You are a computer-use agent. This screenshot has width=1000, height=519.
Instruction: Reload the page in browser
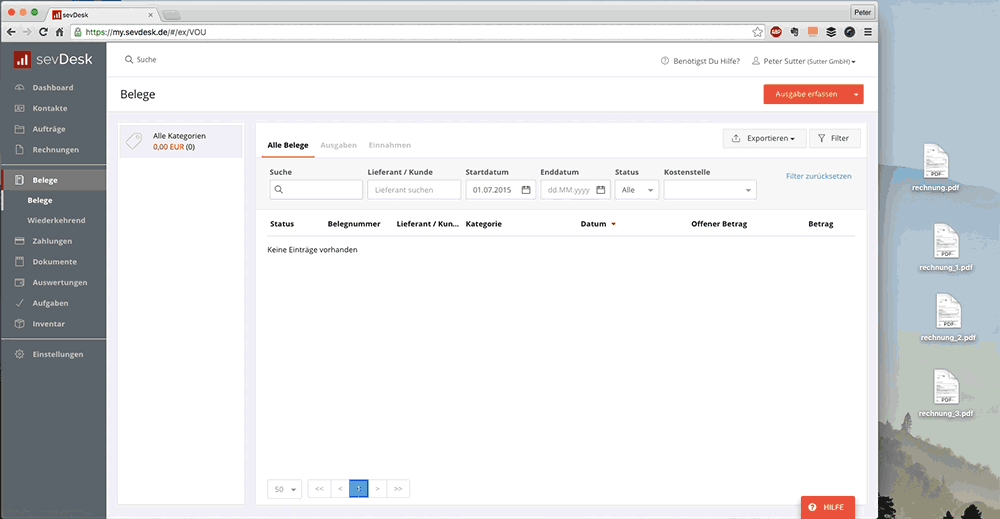[x=43, y=32]
